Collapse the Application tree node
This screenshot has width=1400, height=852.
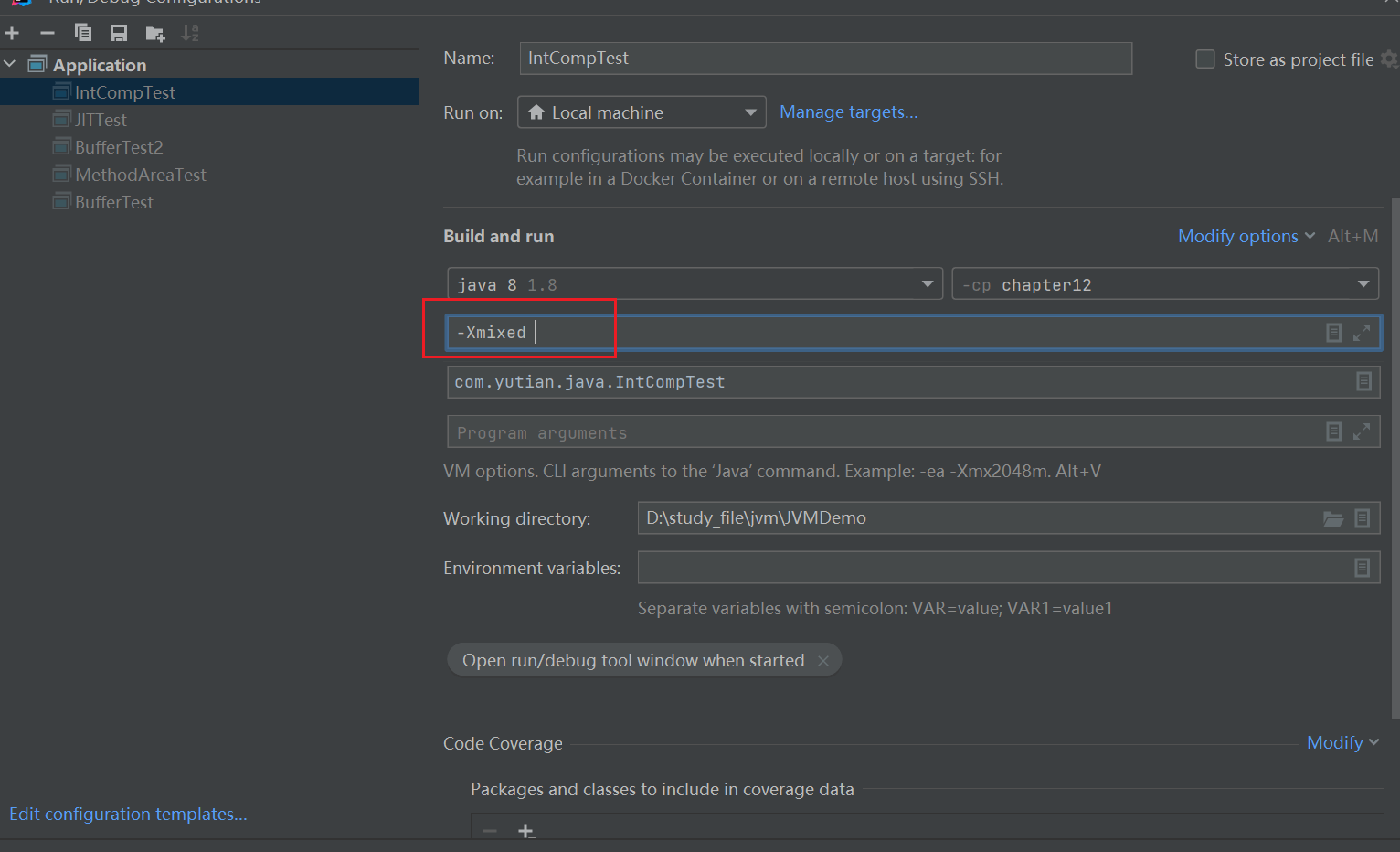click(10, 65)
